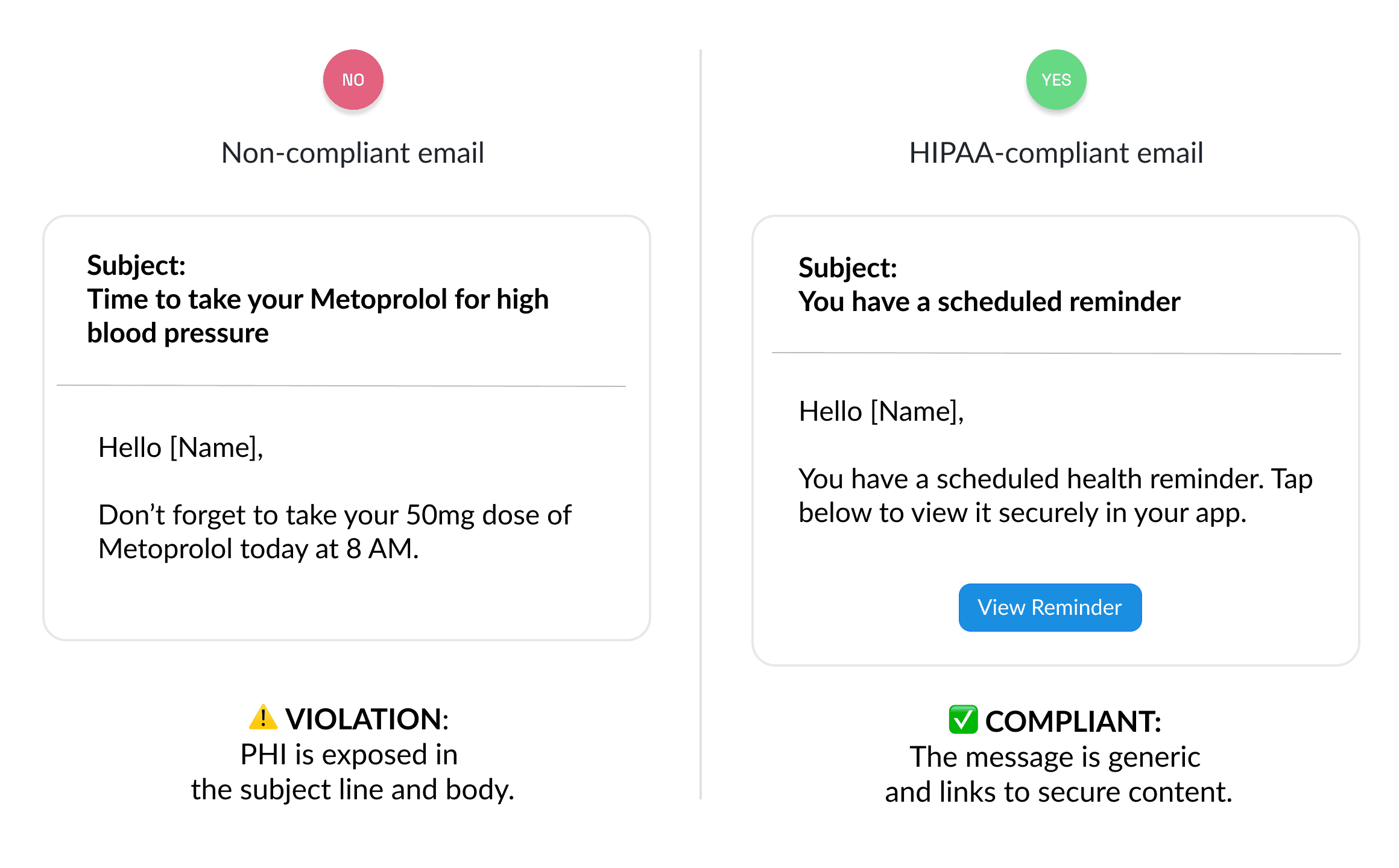Click "Hello [Name]," in the non-compliant email

pyautogui.click(x=181, y=447)
